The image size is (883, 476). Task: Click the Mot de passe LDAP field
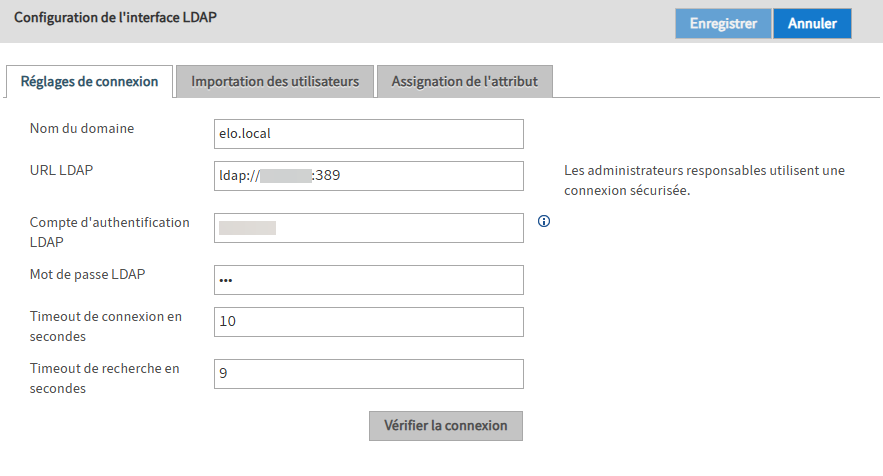(x=369, y=280)
